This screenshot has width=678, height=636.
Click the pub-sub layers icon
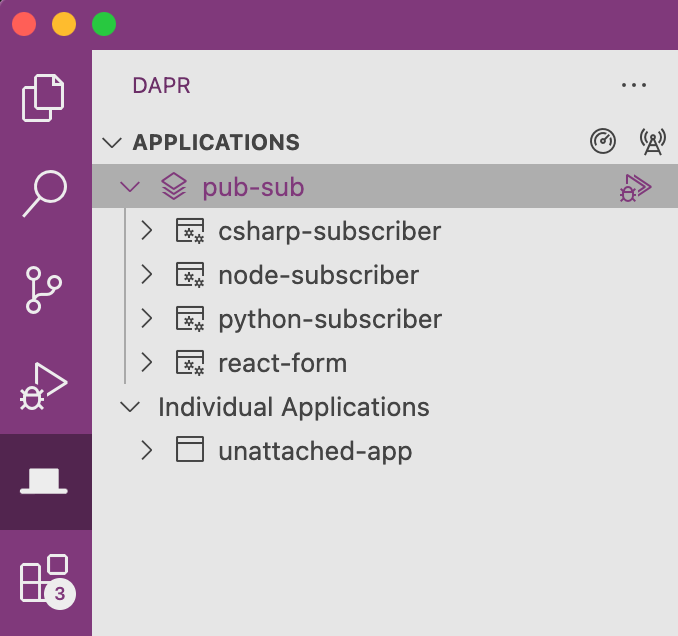[x=174, y=186]
